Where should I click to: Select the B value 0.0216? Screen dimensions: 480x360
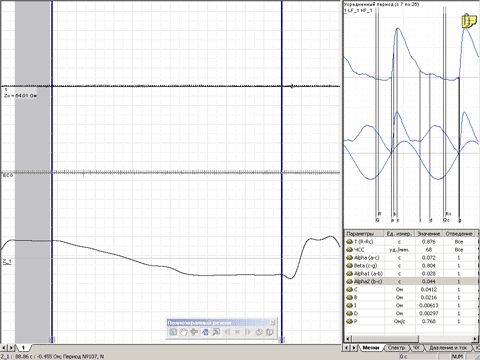click(x=429, y=298)
